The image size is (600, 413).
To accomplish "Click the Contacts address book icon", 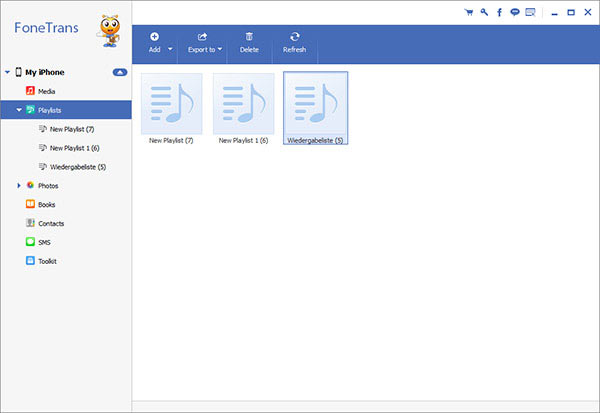I will pyautogui.click(x=30, y=223).
